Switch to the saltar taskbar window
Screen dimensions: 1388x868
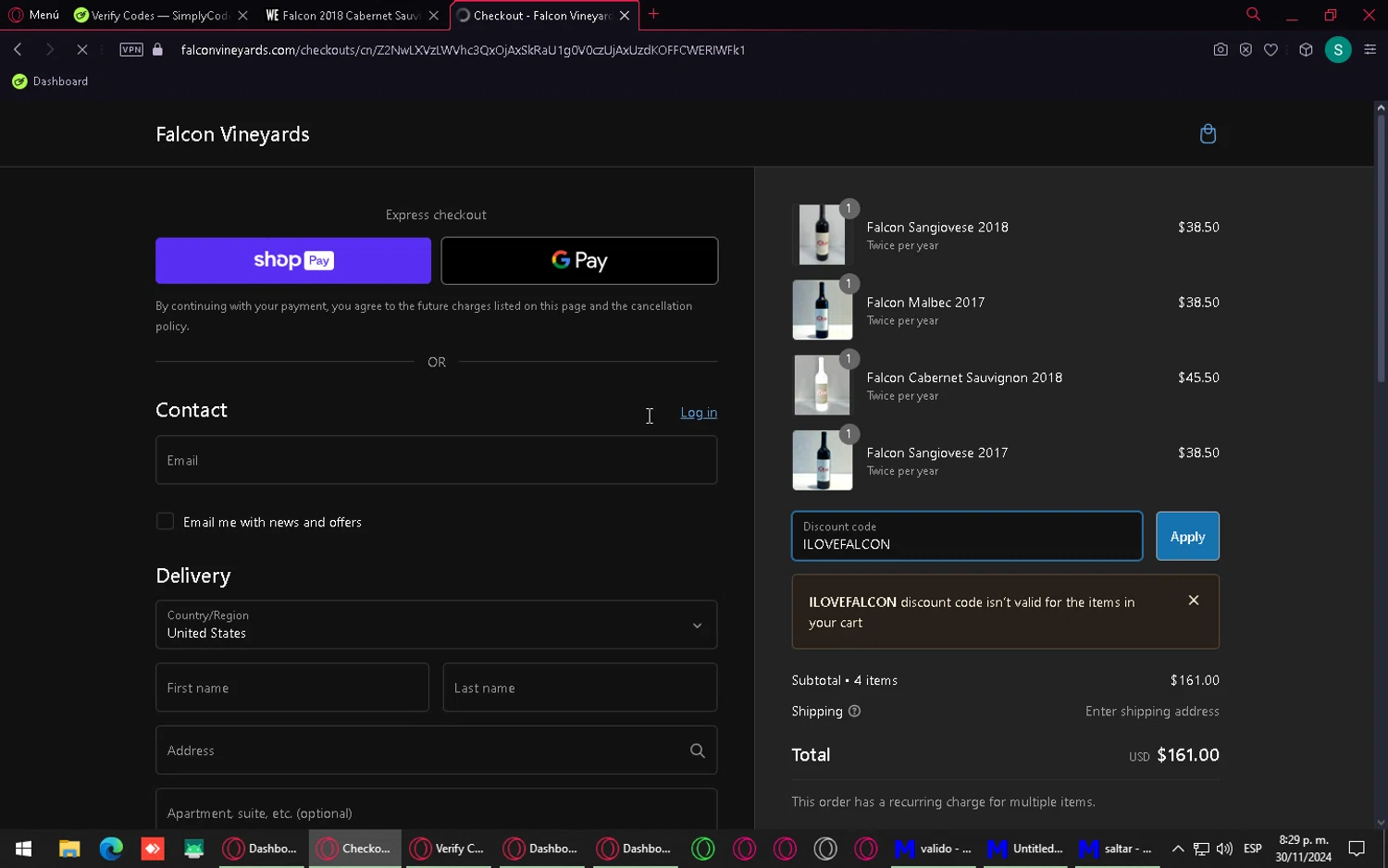point(1117,849)
